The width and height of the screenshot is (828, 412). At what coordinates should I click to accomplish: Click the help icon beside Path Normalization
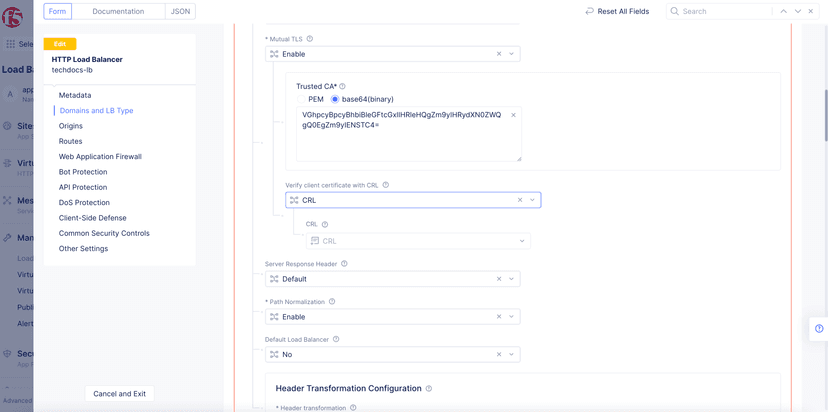332,302
